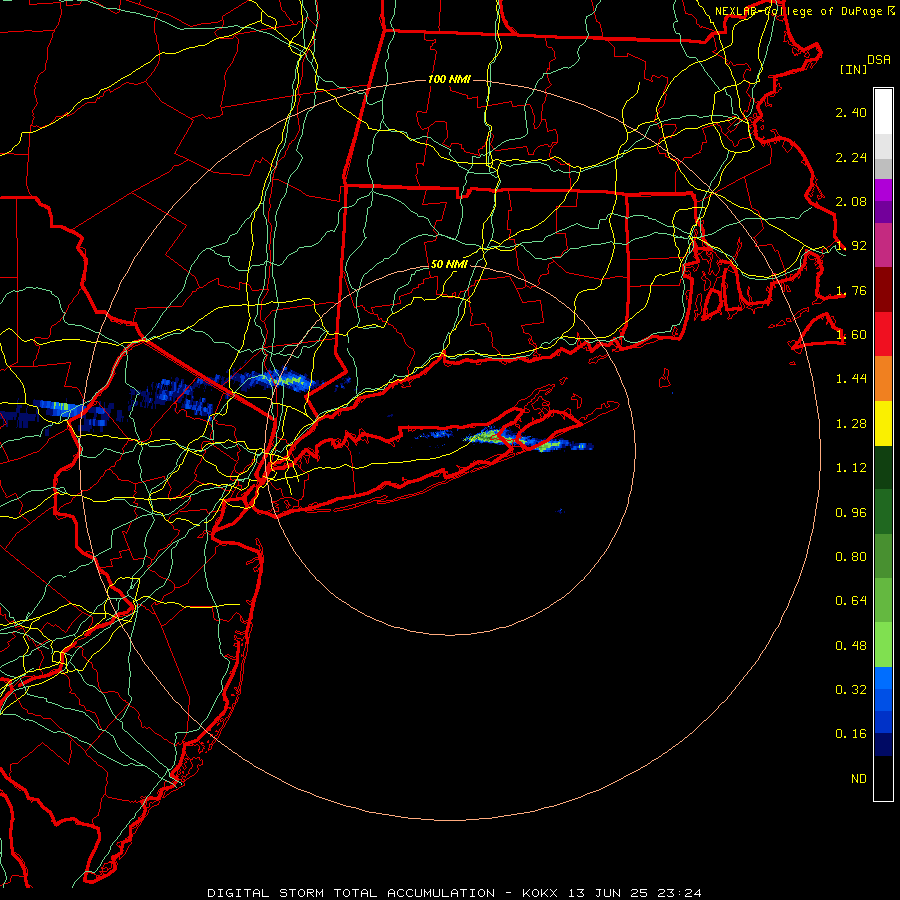Screen dimensions: 900x900
Task: Click the green rainfall patch over eastern Long Island
Action: tap(488, 437)
